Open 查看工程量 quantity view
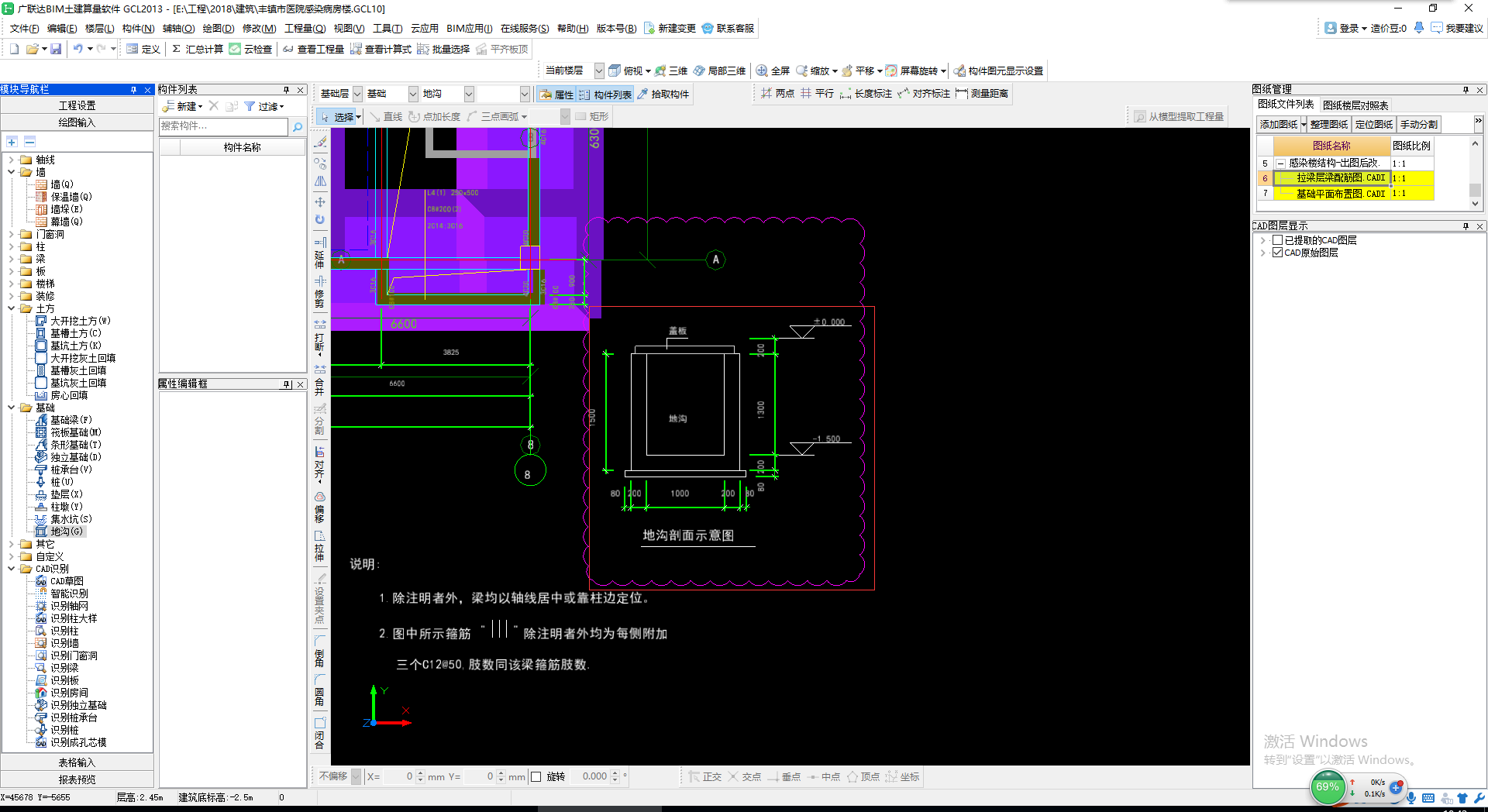This screenshot has height=812, width=1488. point(313,49)
